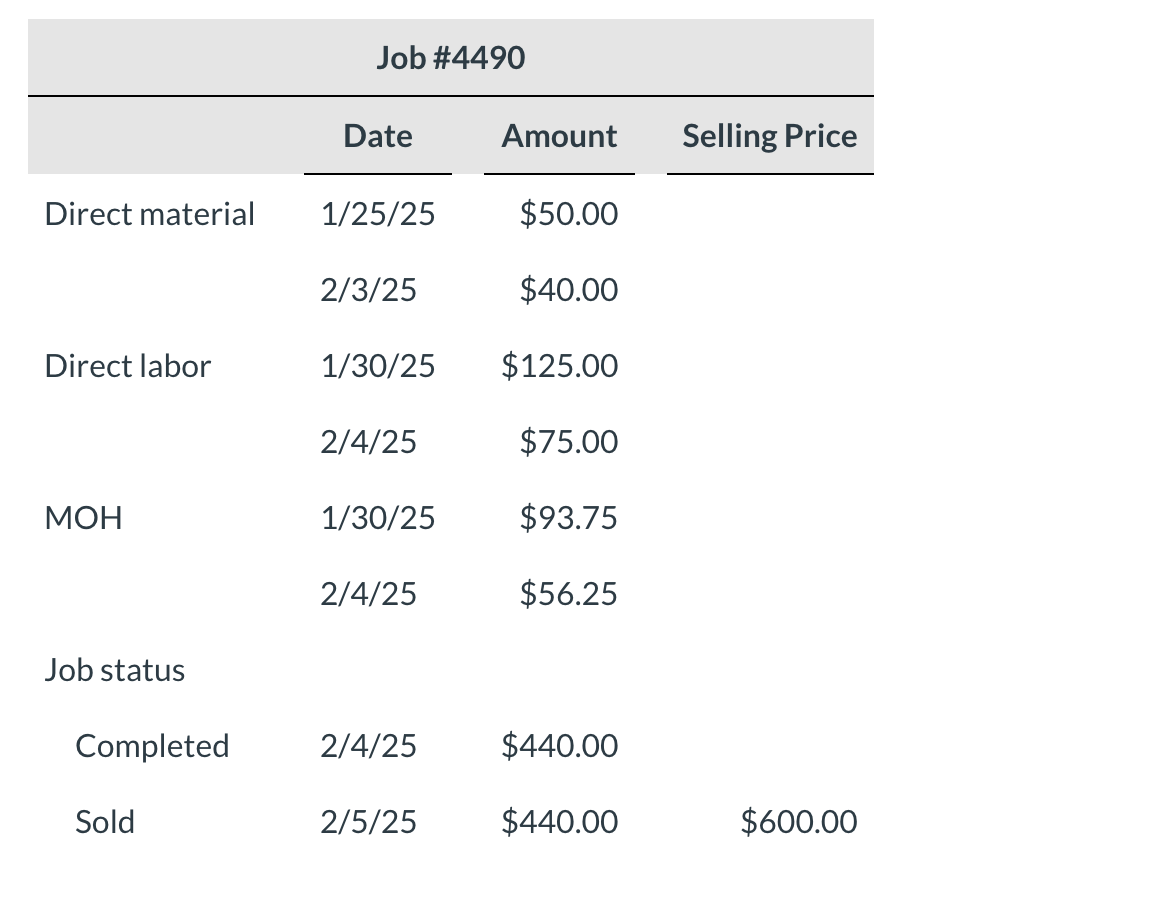Click the Job #4490 title header

450,58
